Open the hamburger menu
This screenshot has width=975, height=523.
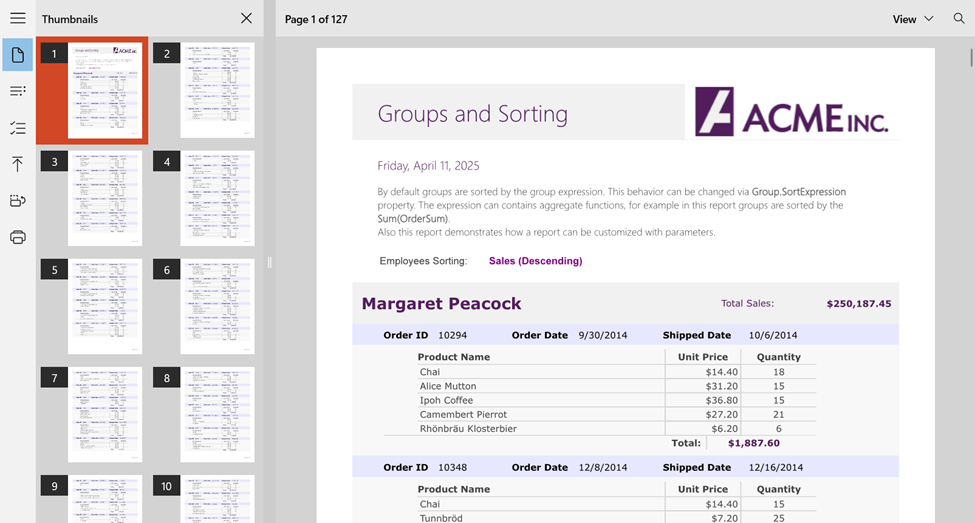click(x=17, y=19)
